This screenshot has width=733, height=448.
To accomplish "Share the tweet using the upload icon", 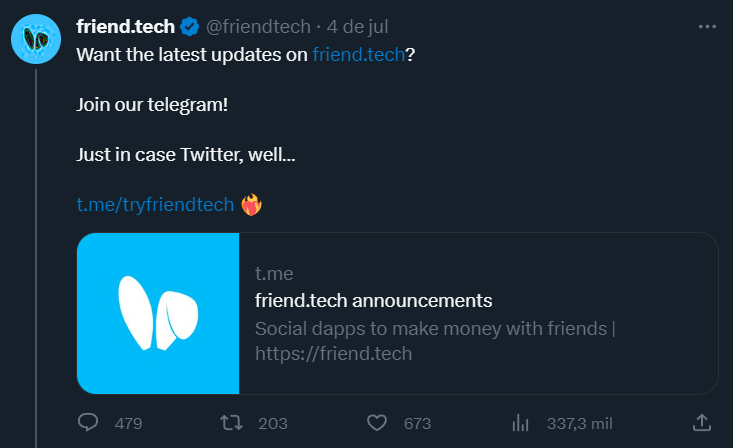I will [x=702, y=423].
